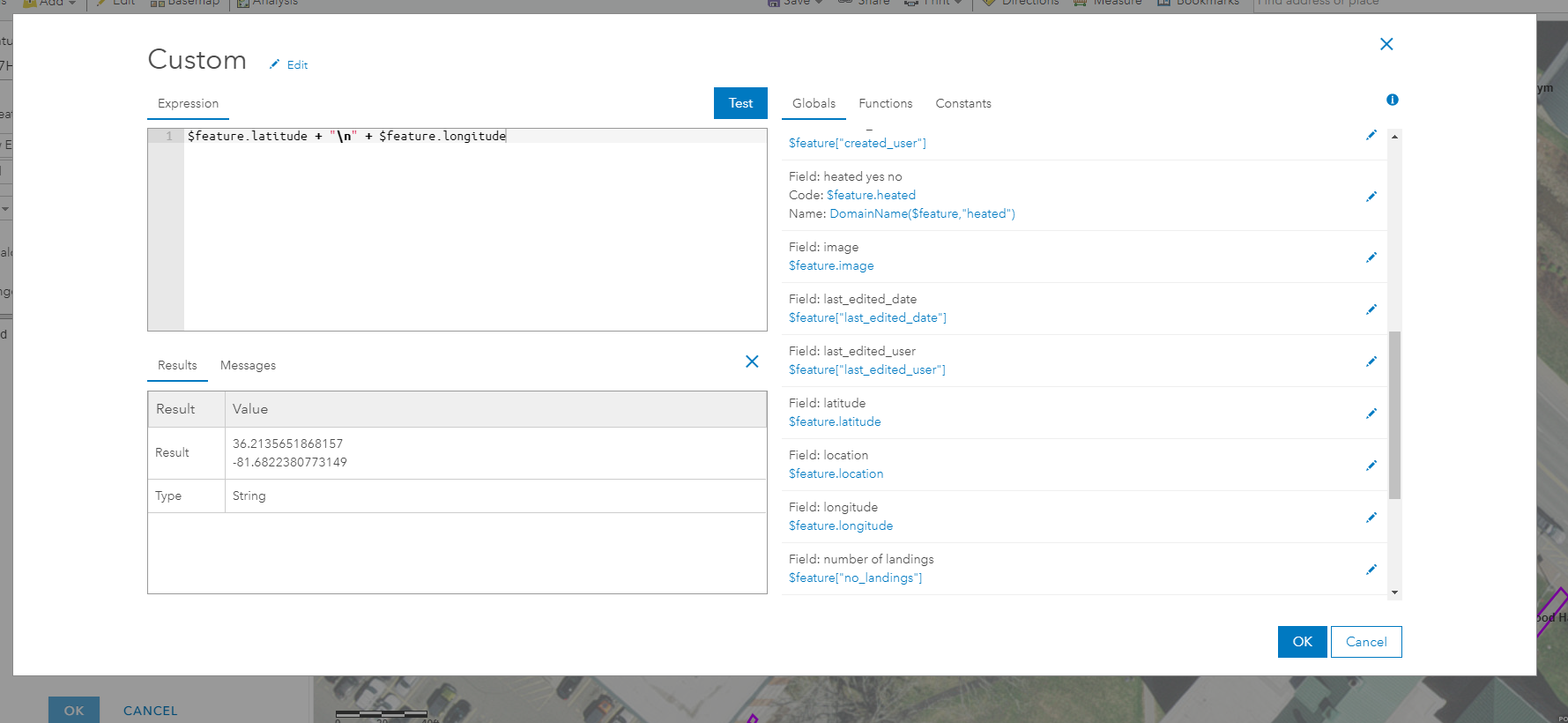Switch to the Globals tab

tap(814, 103)
